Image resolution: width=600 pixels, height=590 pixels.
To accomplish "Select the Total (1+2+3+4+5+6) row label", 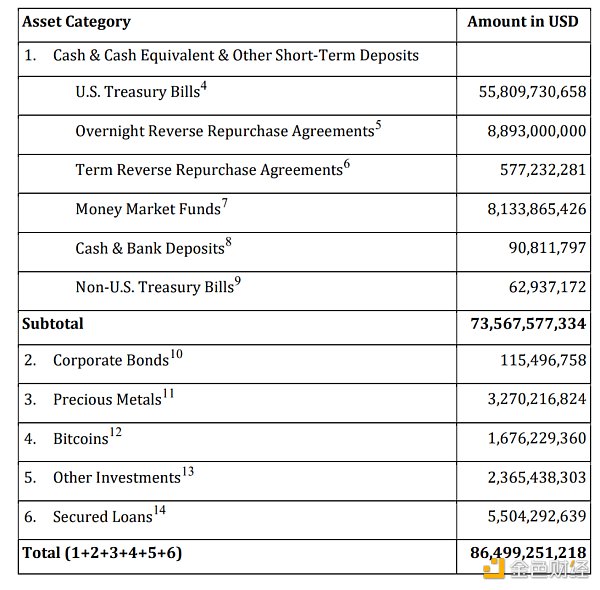I will click(102, 551).
